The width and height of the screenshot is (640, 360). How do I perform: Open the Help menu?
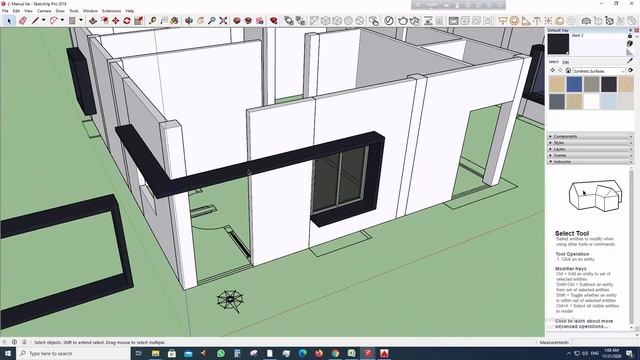click(129, 11)
